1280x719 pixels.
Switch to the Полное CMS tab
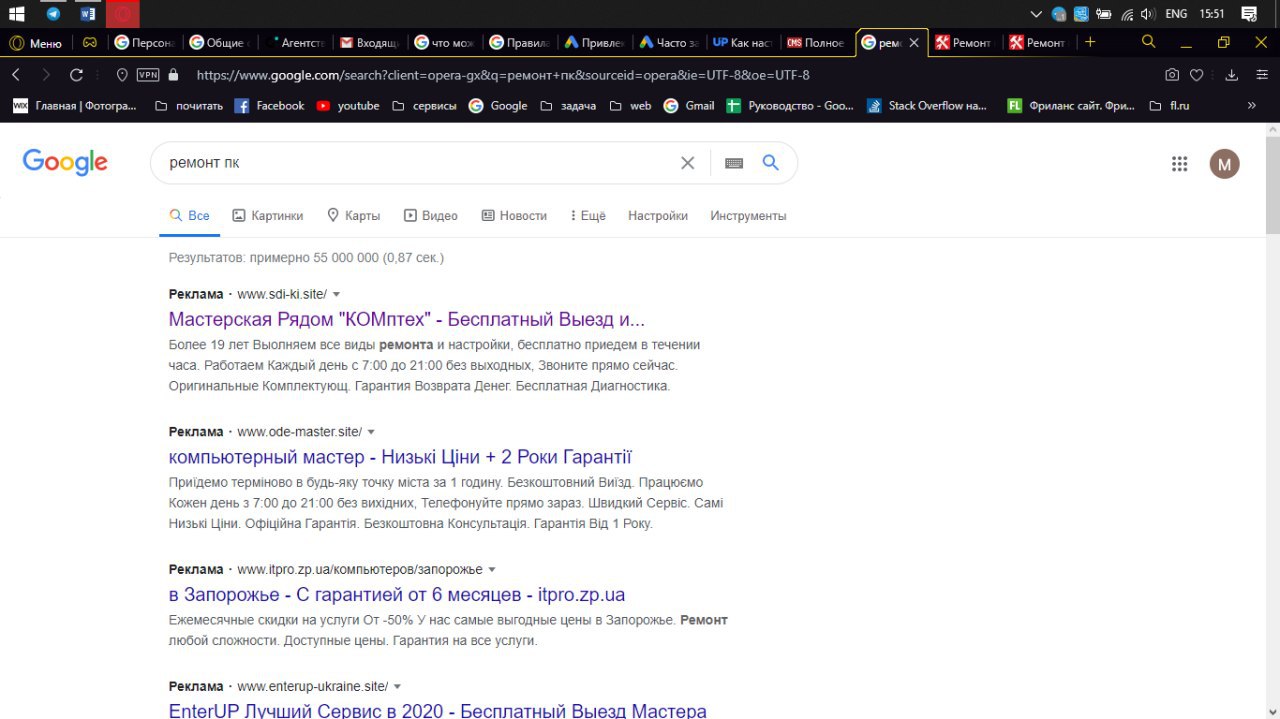(x=817, y=43)
